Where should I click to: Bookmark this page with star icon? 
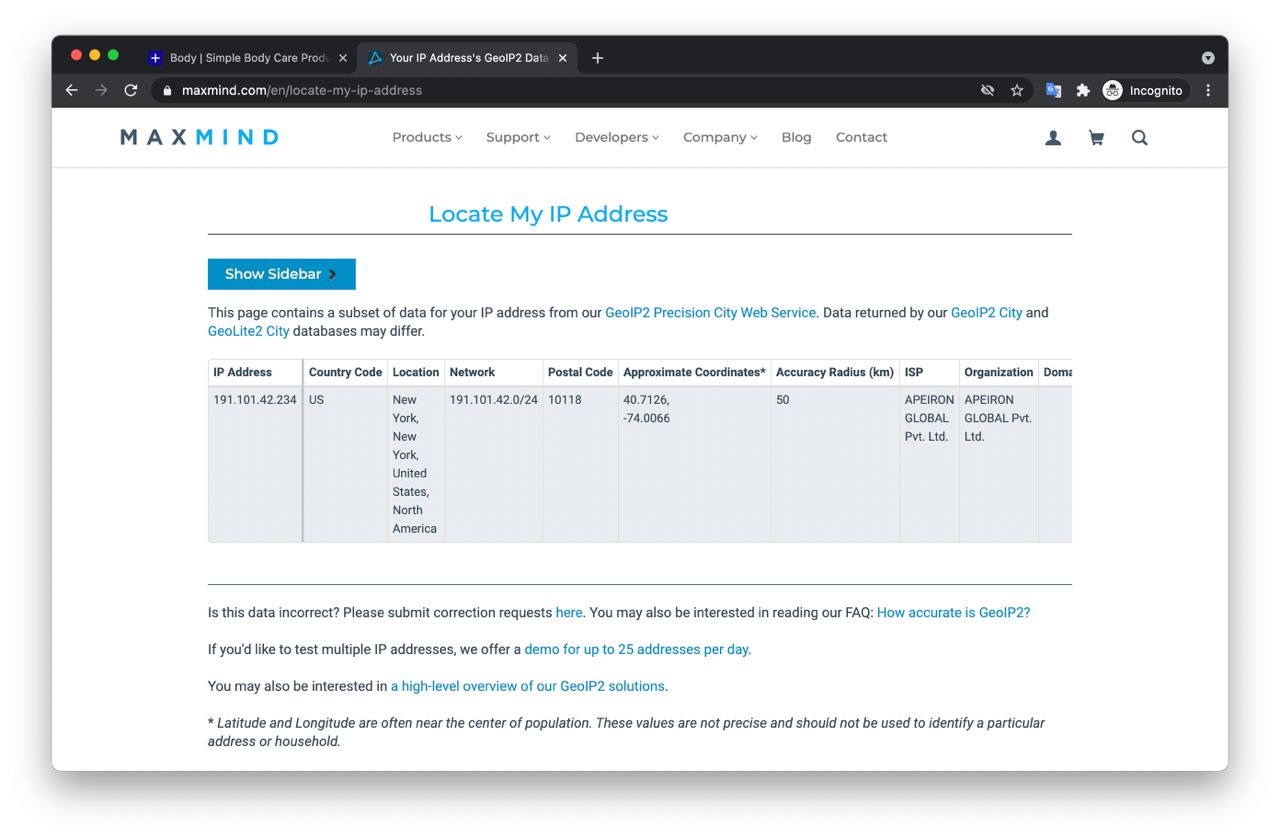[x=1017, y=90]
